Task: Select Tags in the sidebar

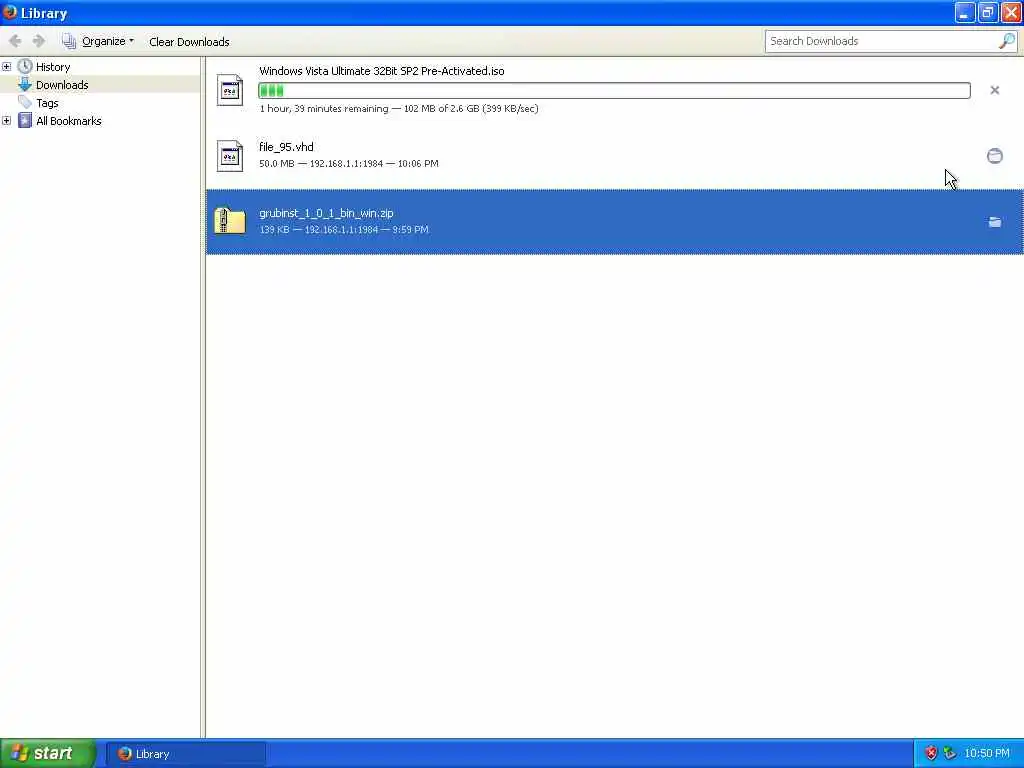Action: pos(47,103)
